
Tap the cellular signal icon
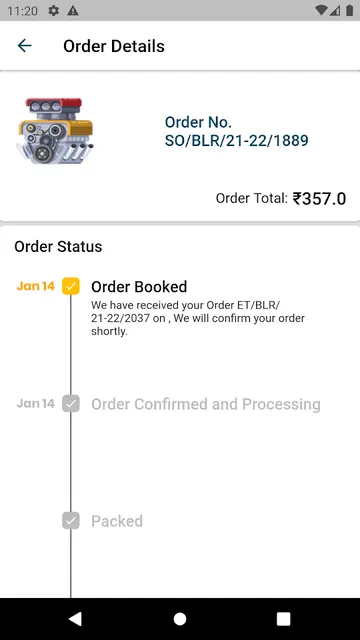(336, 11)
